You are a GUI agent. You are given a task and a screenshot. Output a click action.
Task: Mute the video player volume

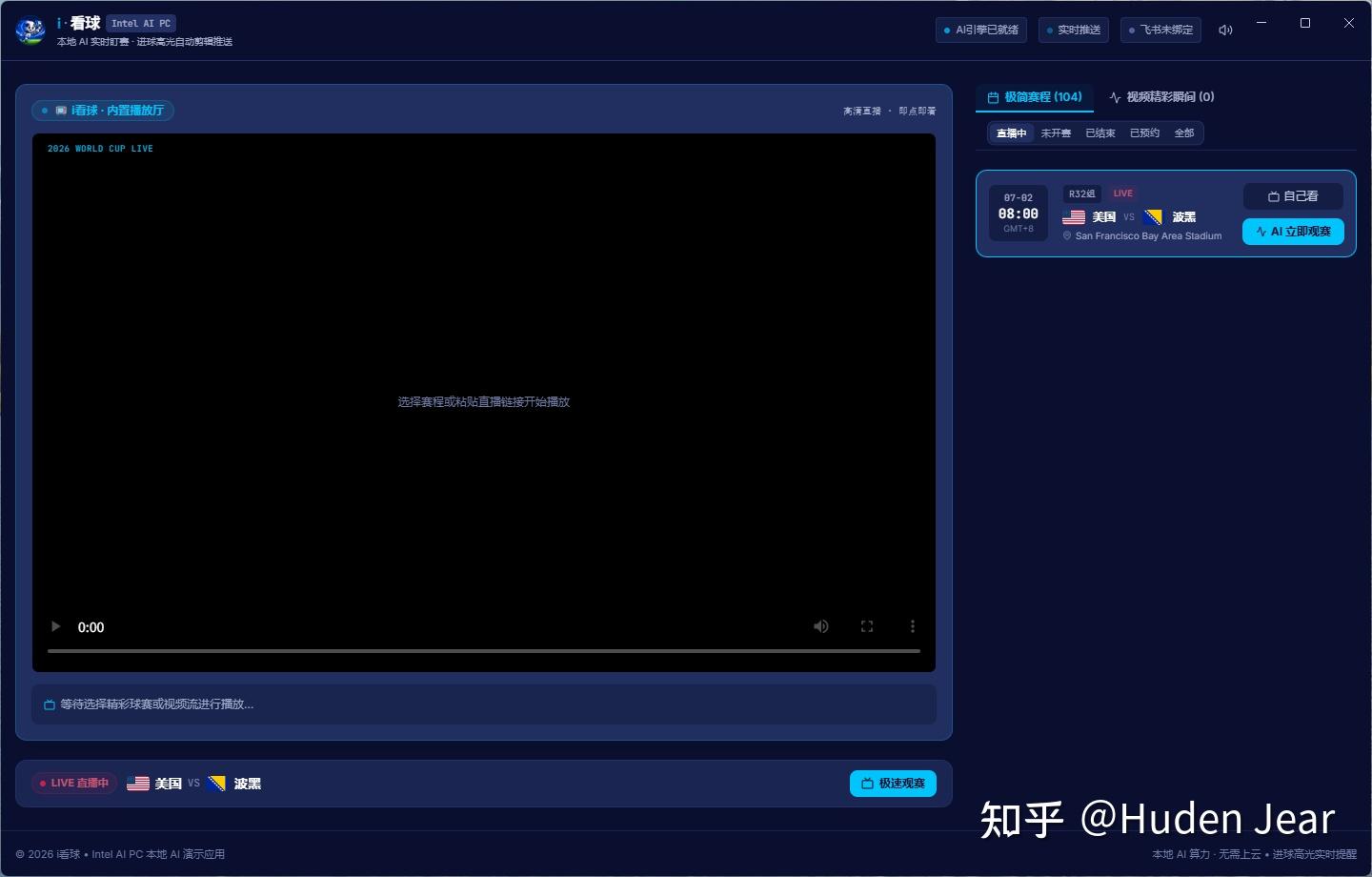click(820, 626)
